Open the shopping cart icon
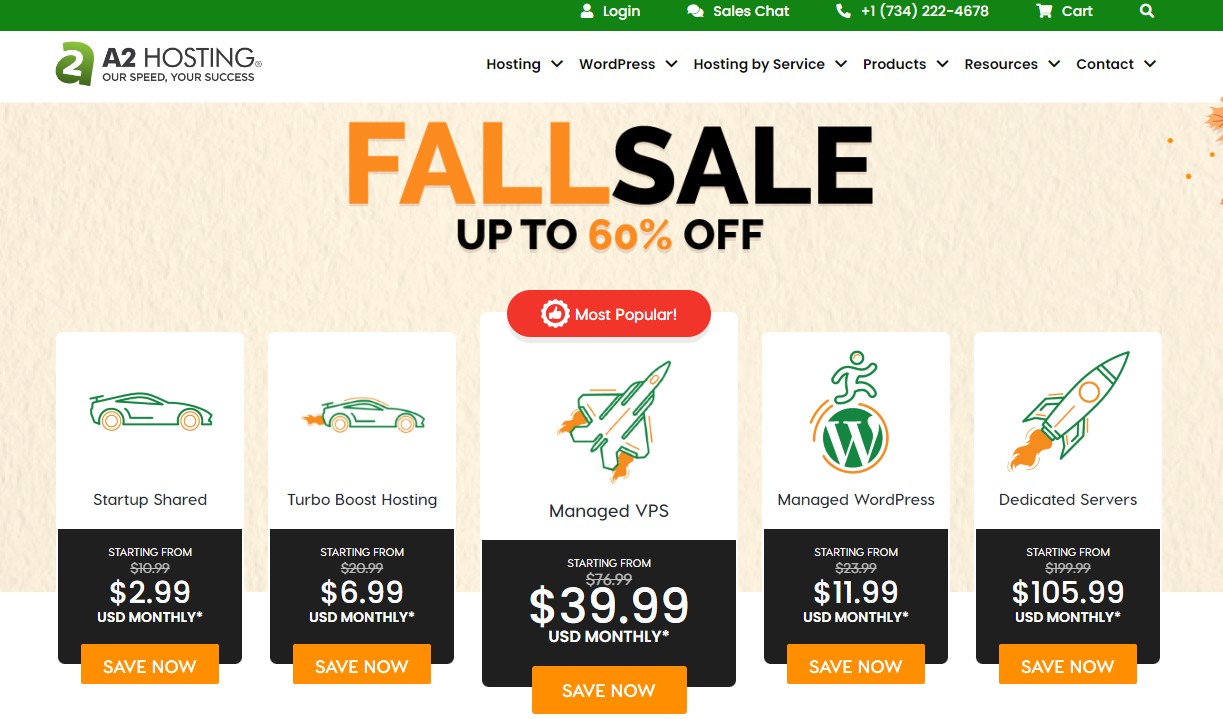Viewport: 1223px width, 719px height. coord(1044,12)
